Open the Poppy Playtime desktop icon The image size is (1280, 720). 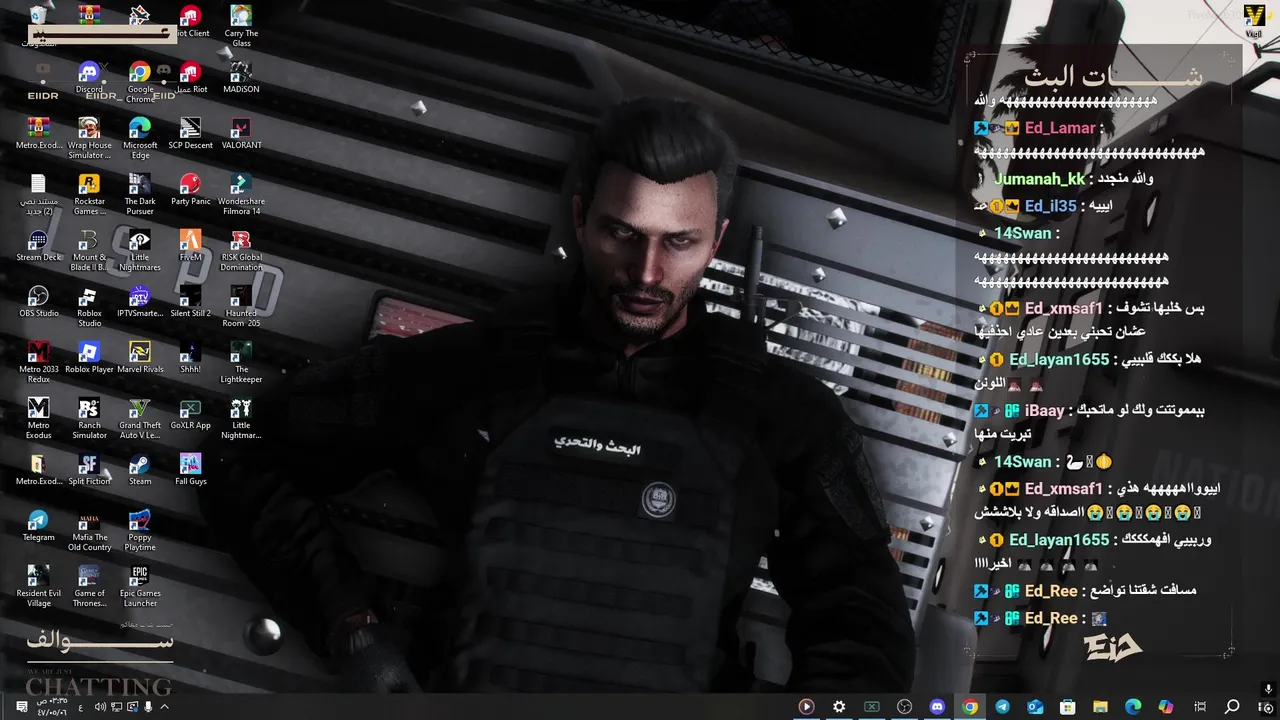140,530
